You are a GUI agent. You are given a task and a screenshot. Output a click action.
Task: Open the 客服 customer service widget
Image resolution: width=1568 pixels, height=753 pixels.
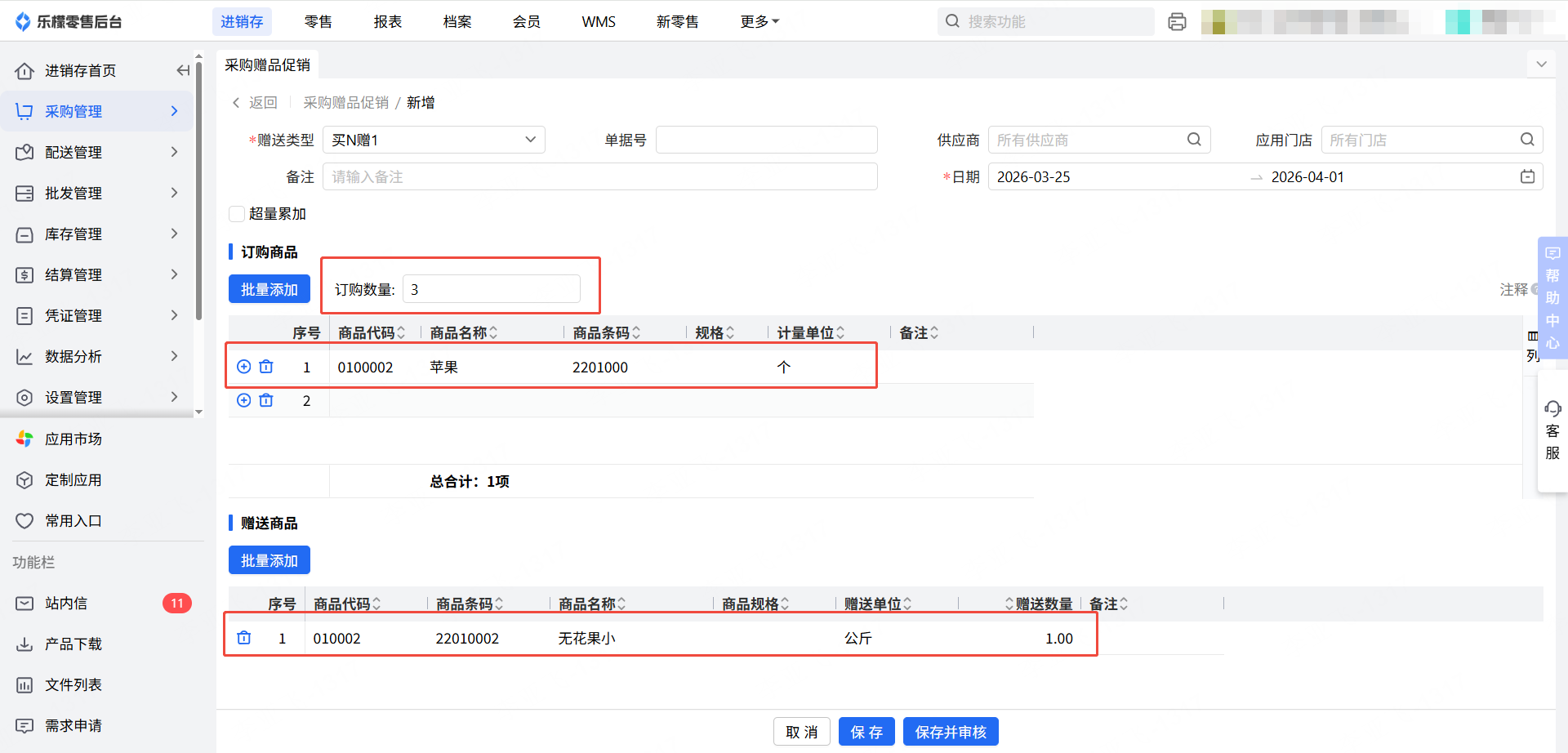coord(1552,430)
